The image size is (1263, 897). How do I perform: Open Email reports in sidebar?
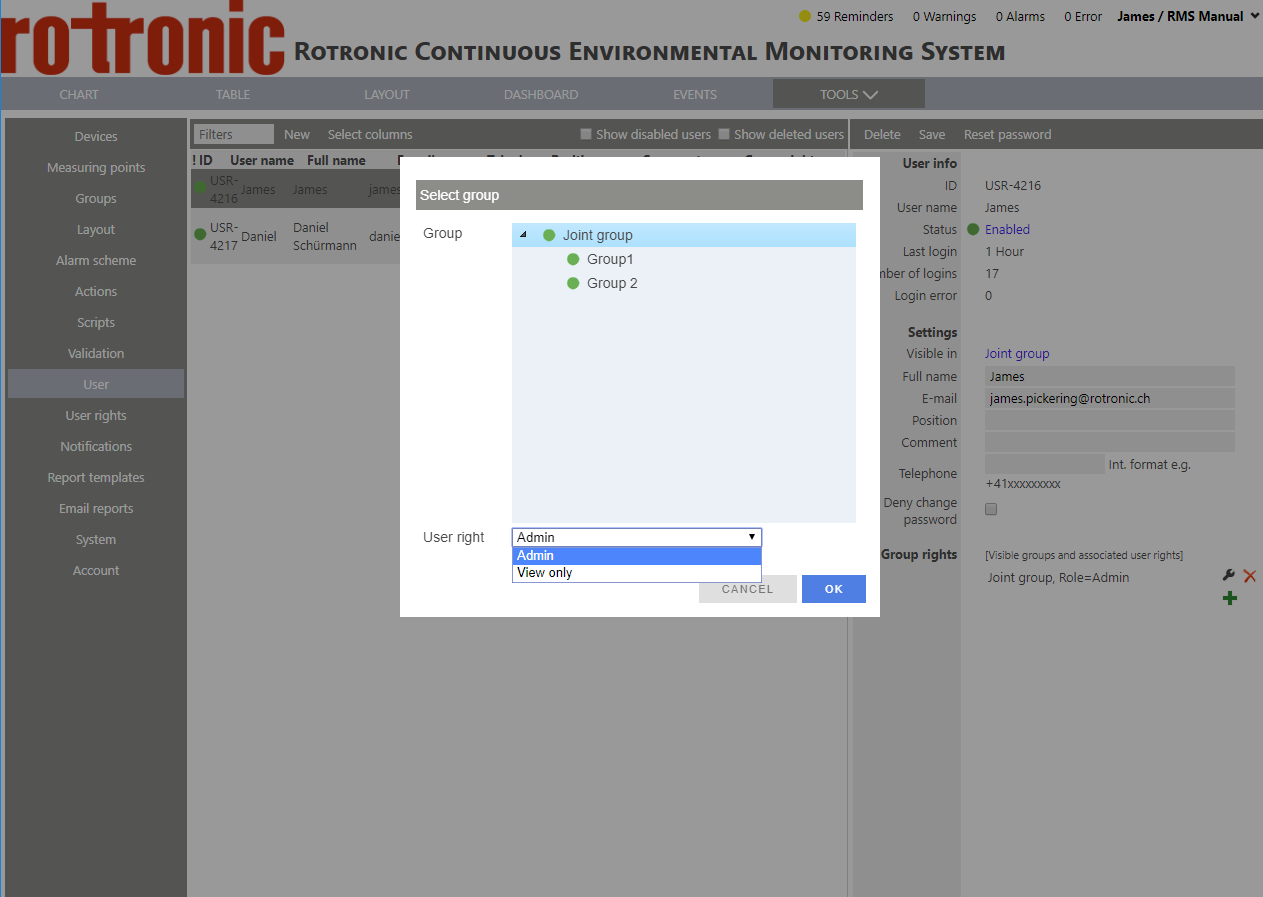(x=96, y=508)
